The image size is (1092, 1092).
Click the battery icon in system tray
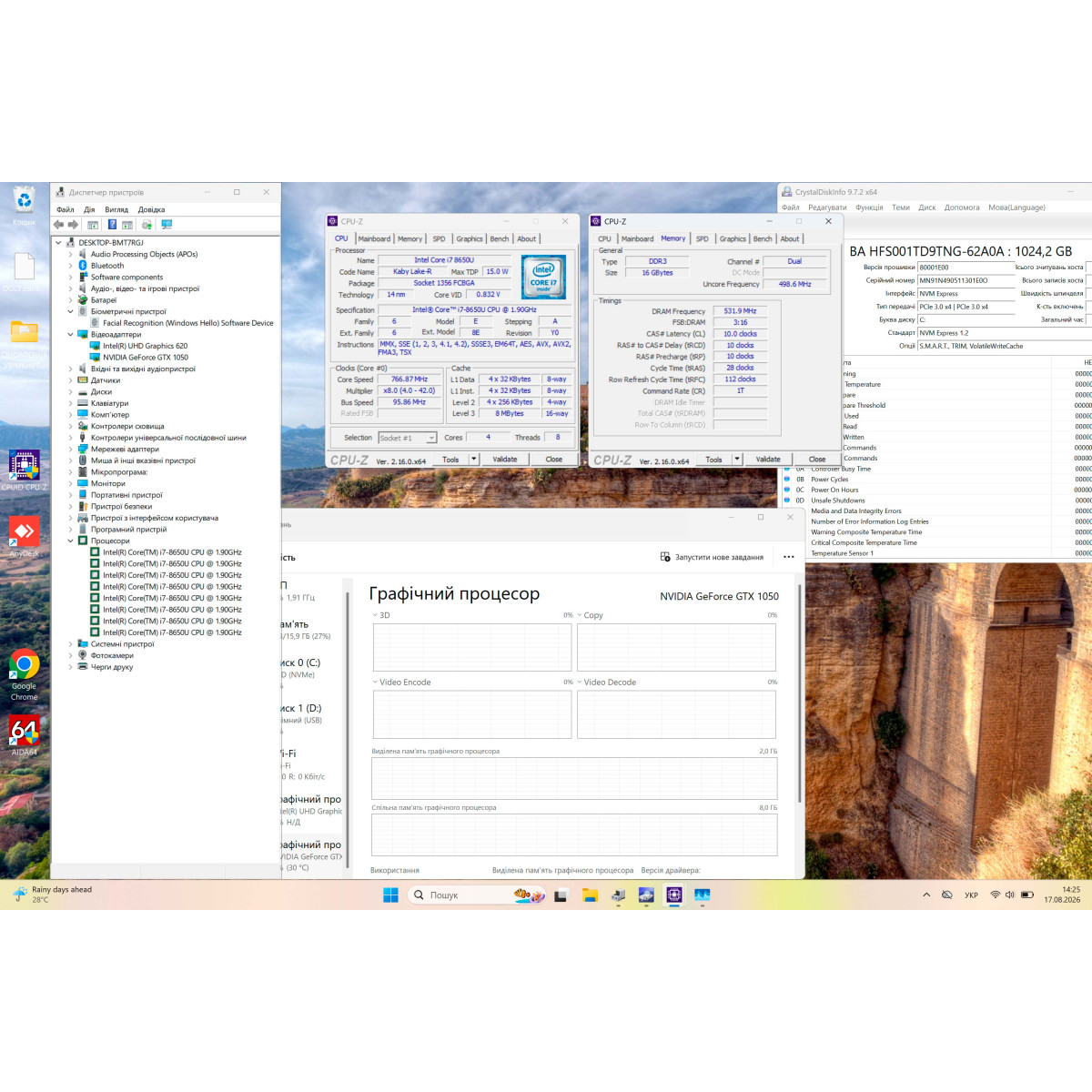1026,895
